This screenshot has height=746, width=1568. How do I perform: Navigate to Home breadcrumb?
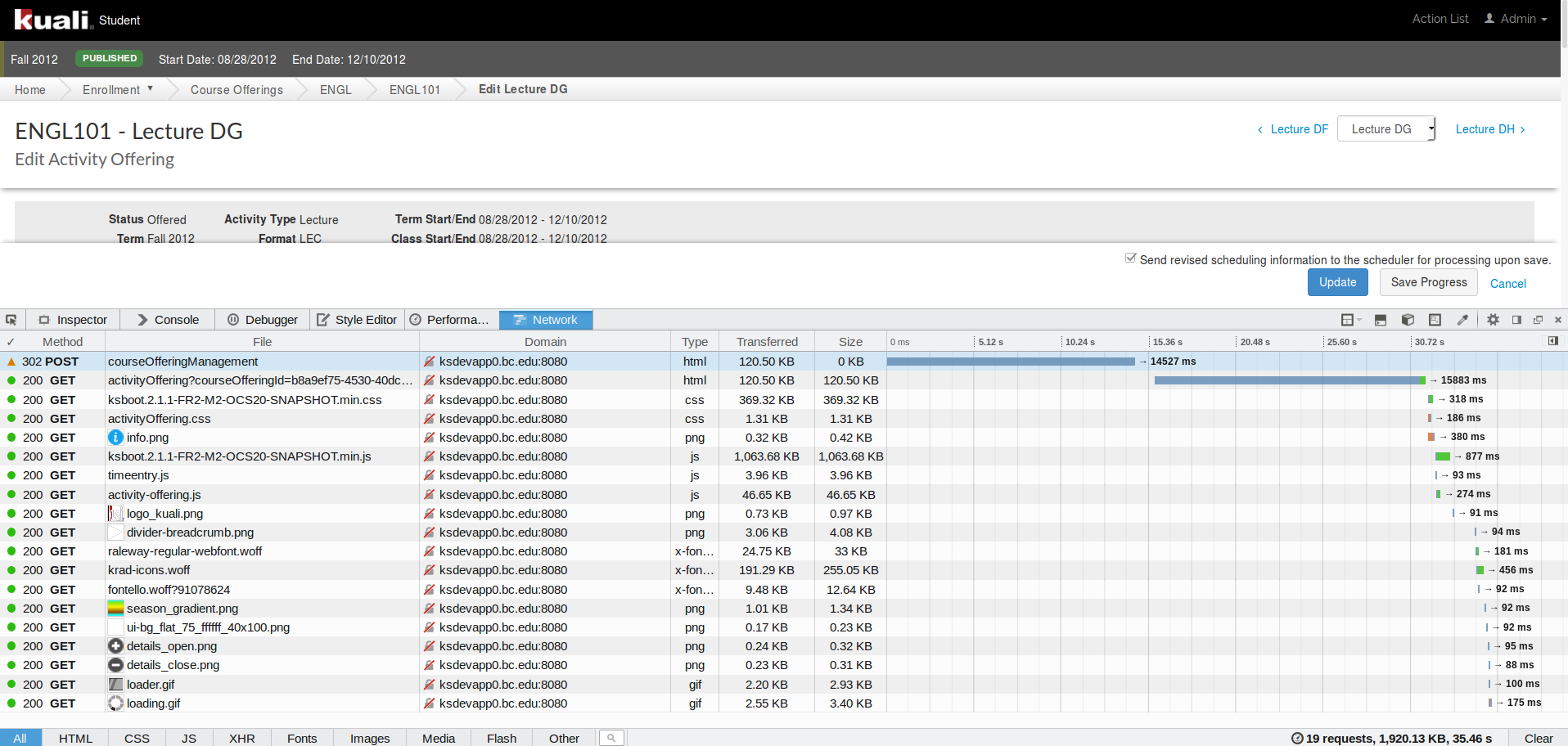click(30, 89)
